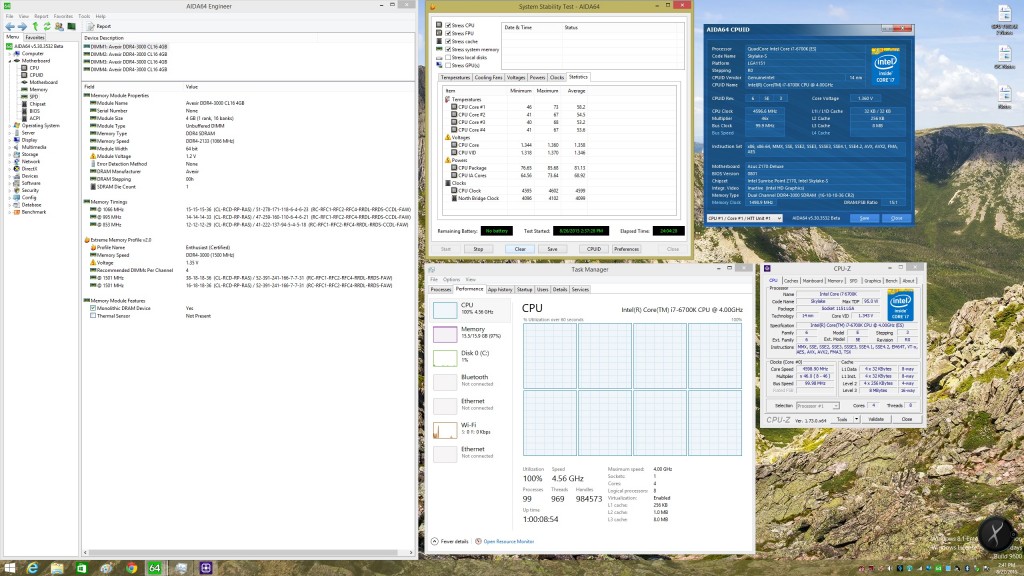
Task: Collapse the Motherboard tree node
Action: coord(10,61)
